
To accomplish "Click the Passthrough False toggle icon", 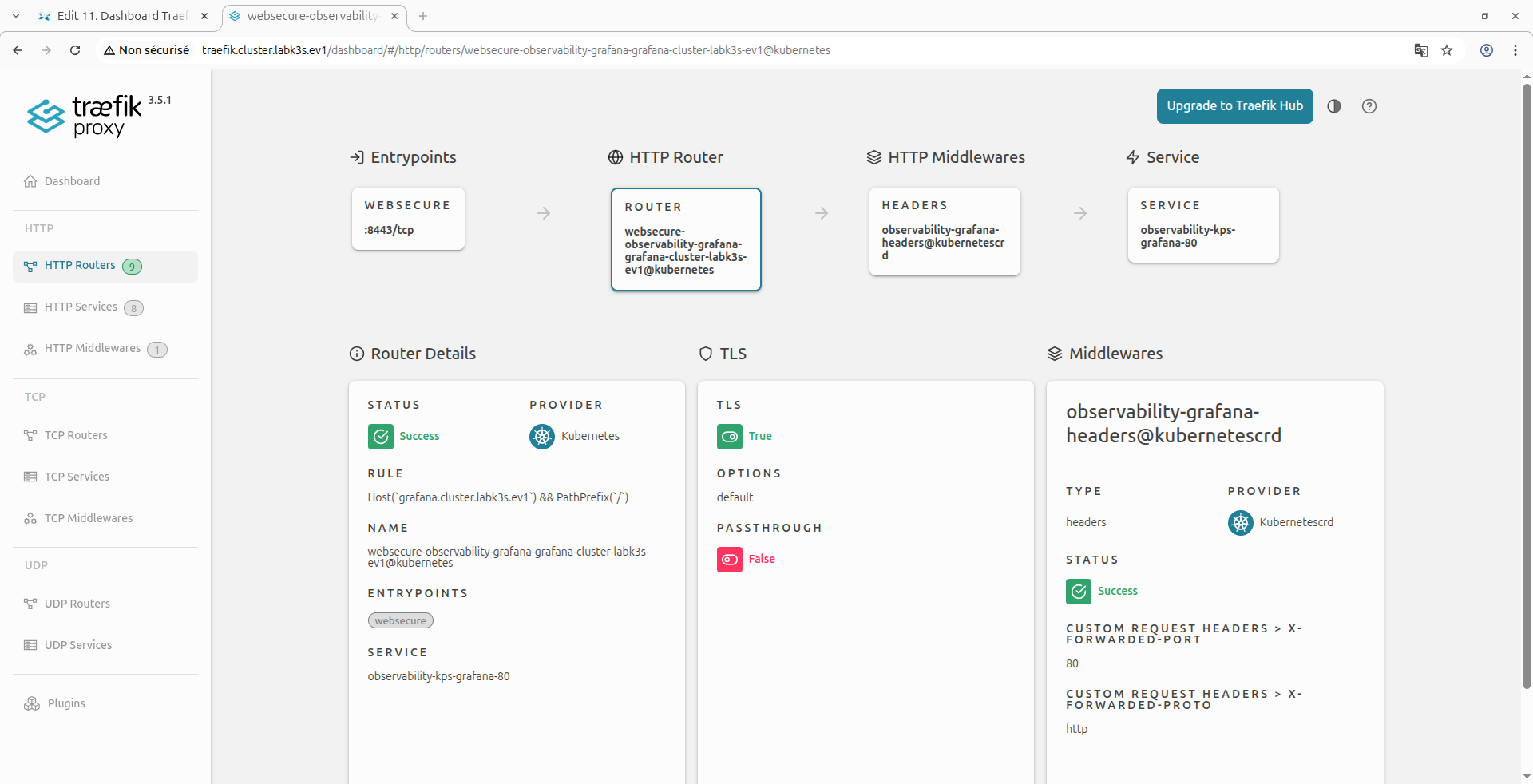I will pyautogui.click(x=730, y=560).
